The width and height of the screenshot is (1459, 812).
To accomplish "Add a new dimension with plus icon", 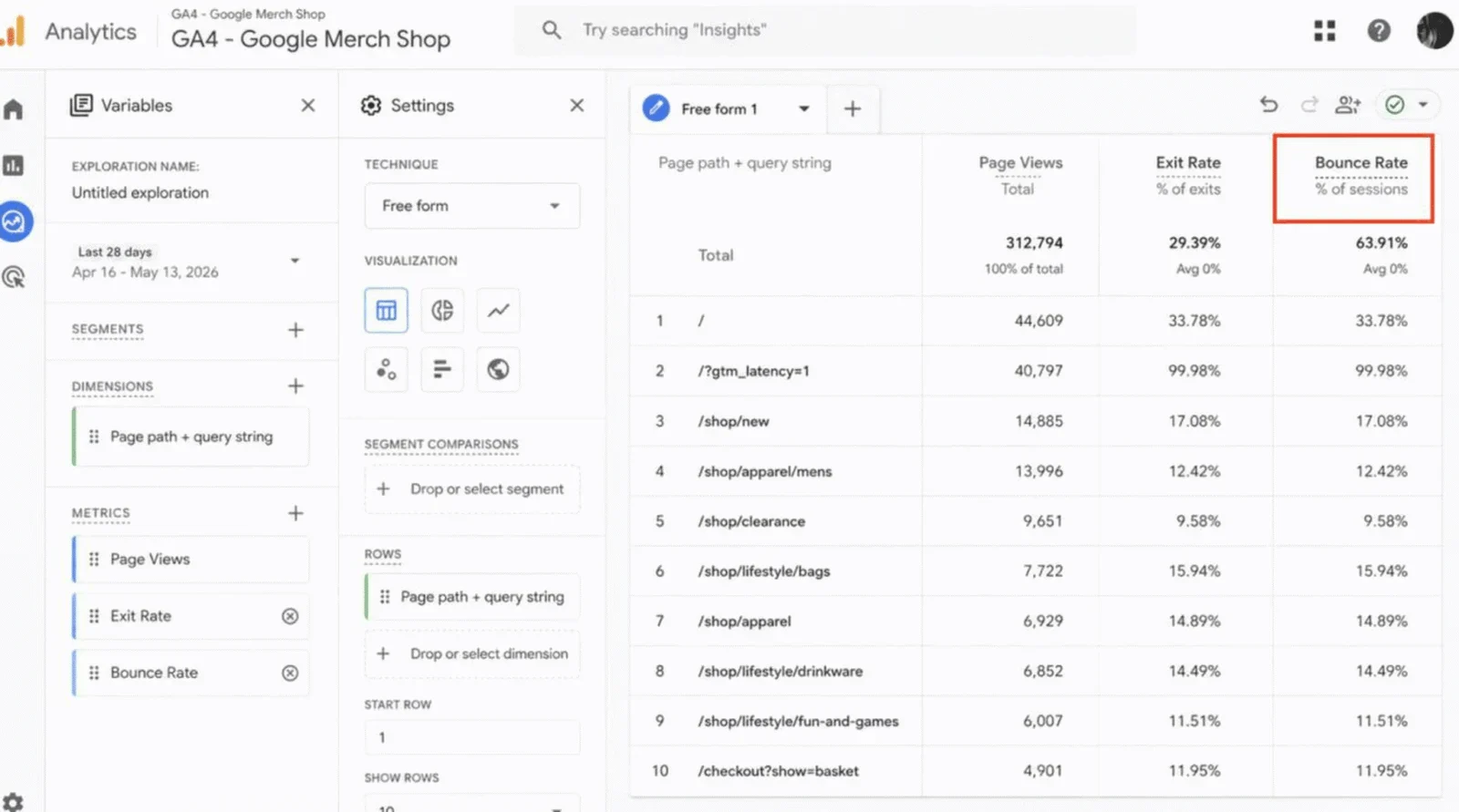I will click(x=295, y=386).
